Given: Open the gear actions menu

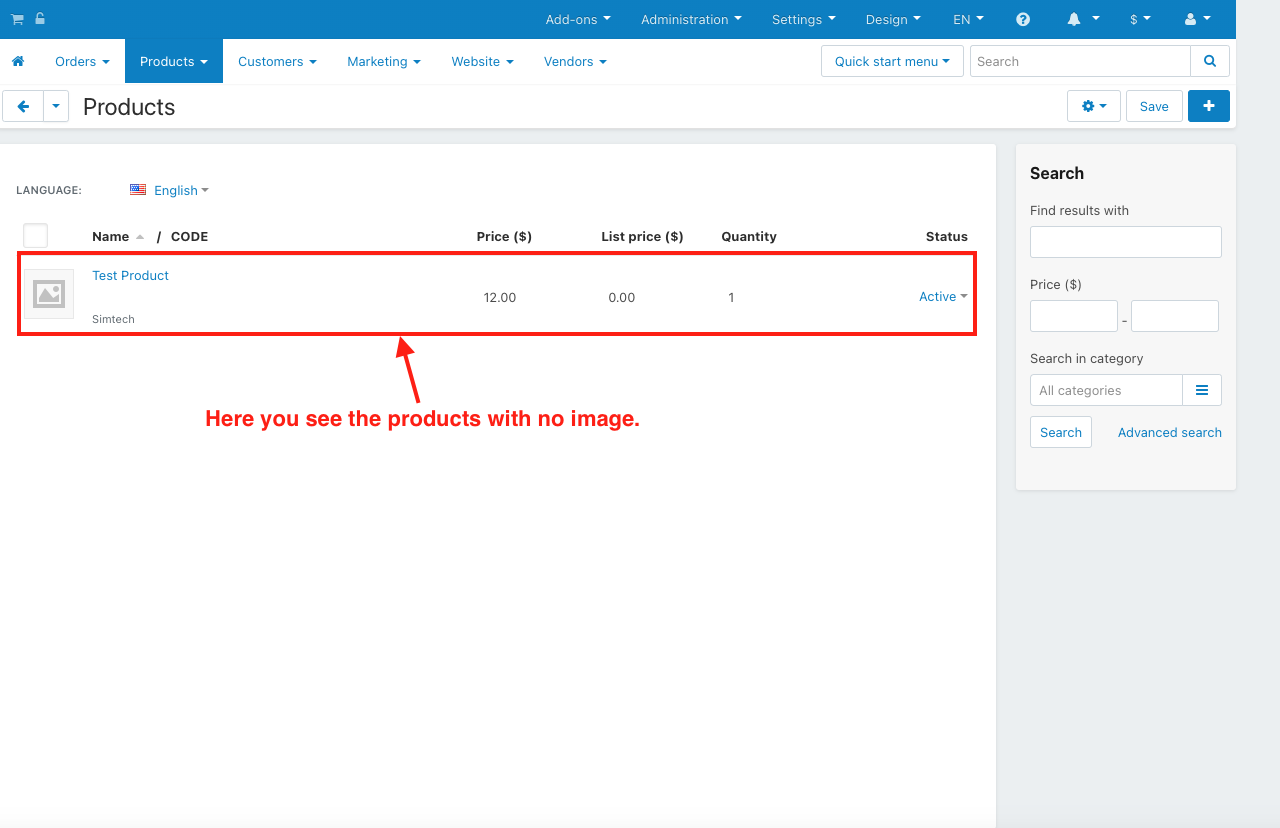Looking at the screenshot, I should [x=1094, y=106].
